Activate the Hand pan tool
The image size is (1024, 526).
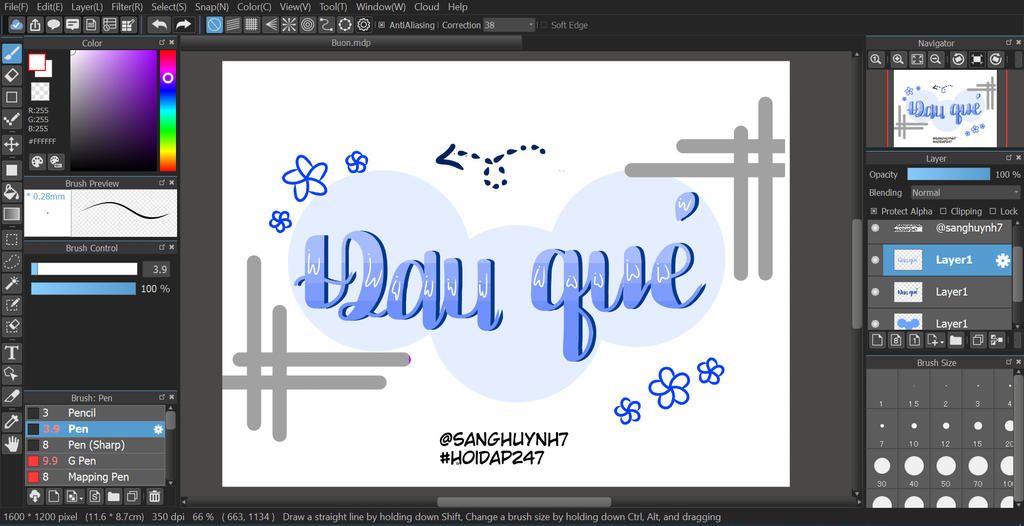click(x=12, y=444)
